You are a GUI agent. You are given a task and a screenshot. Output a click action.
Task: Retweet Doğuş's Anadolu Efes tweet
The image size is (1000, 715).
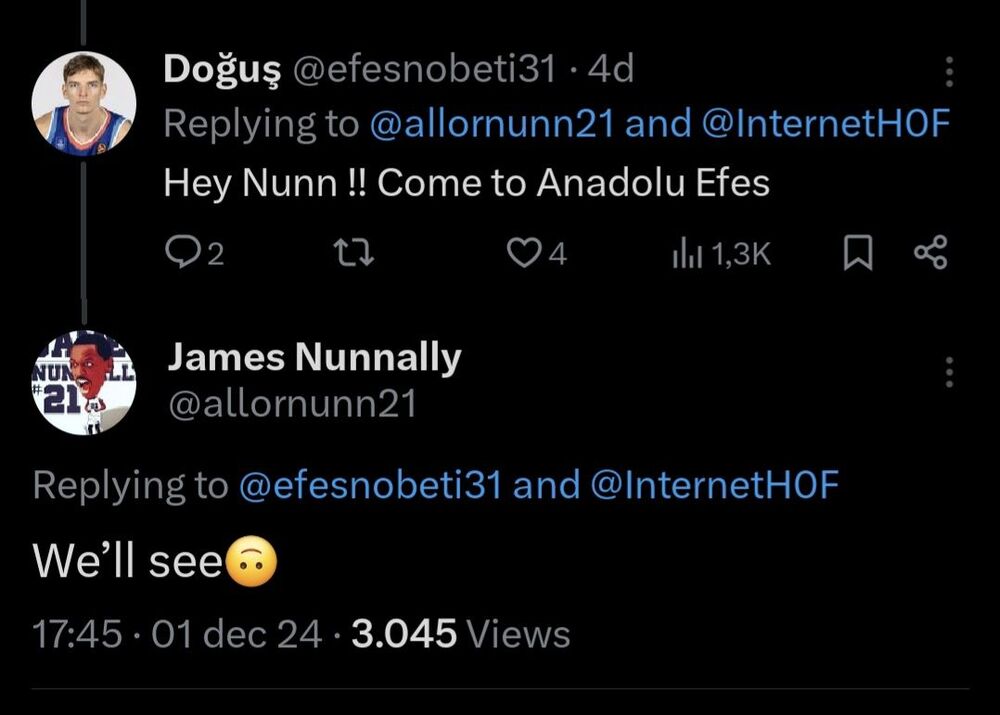(x=357, y=254)
